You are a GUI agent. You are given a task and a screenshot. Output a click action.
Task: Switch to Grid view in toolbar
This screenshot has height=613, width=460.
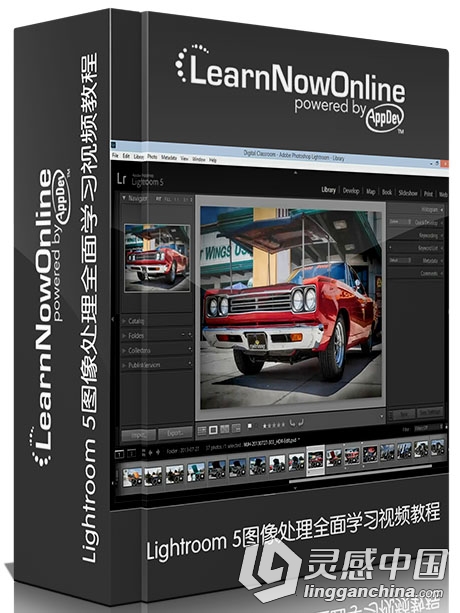pos(202,430)
